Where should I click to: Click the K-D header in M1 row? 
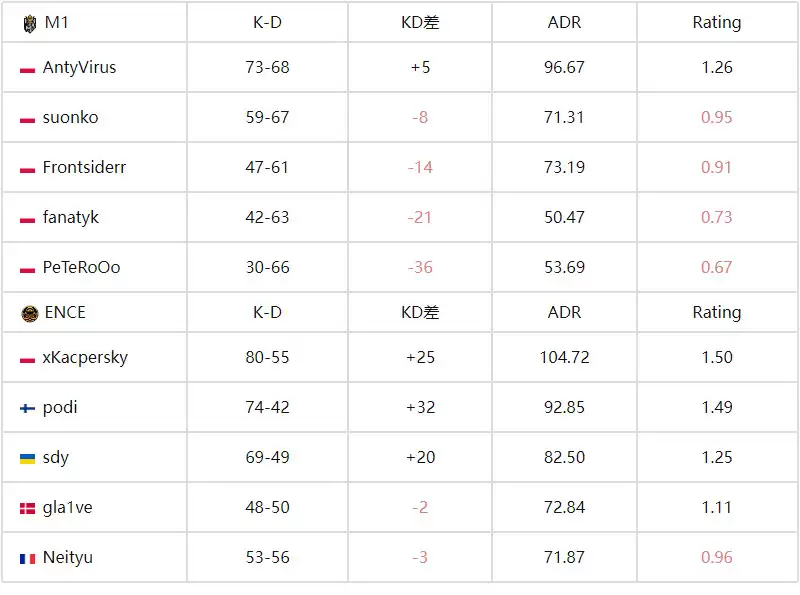pos(267,22)
